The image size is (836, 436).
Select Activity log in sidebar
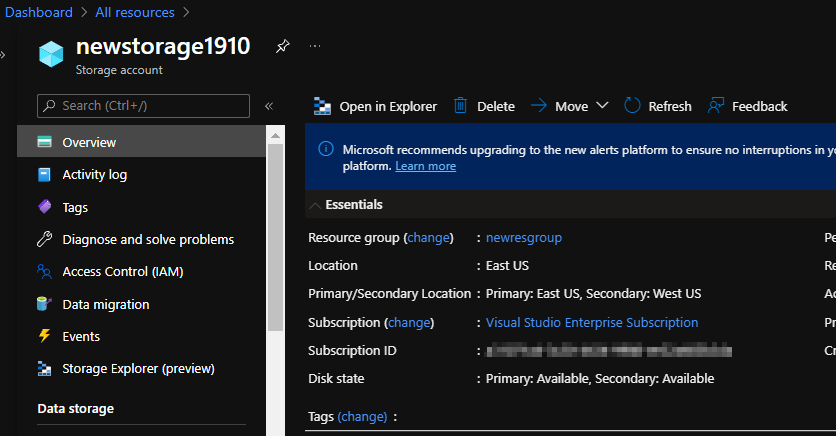point(94,175)
